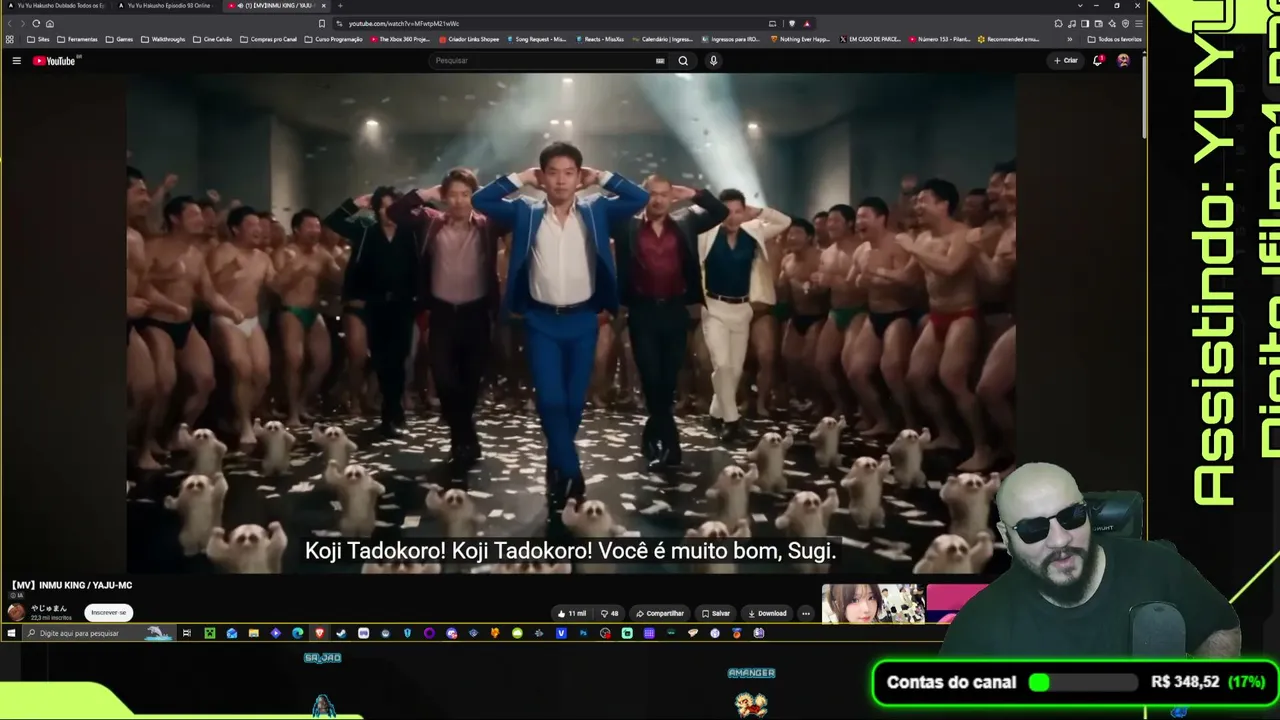Open Photoshop from the taskbar
This screenshot has height=720, width=1280.
coord(583,633)
